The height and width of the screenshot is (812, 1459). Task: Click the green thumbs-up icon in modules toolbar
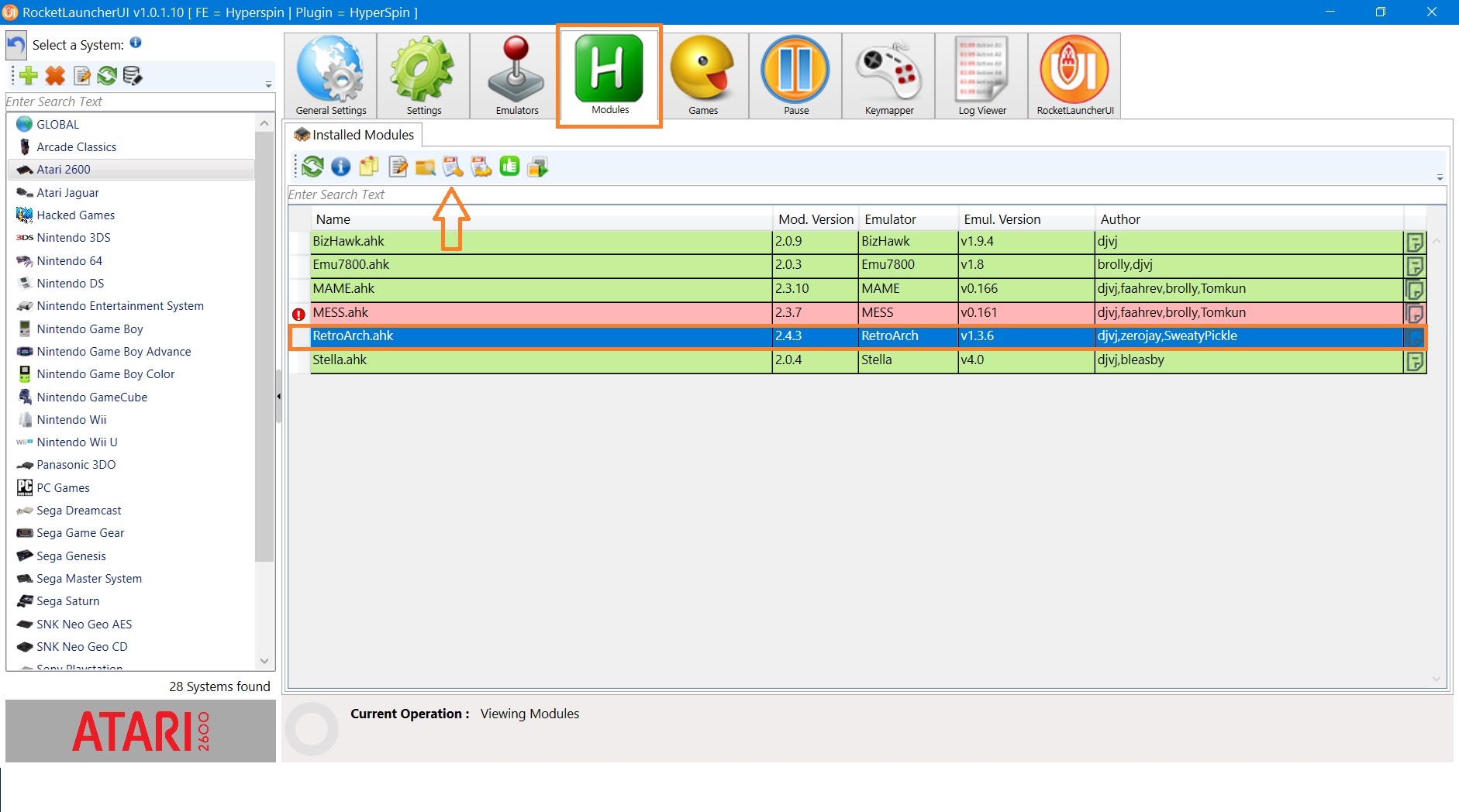(509, 167)
